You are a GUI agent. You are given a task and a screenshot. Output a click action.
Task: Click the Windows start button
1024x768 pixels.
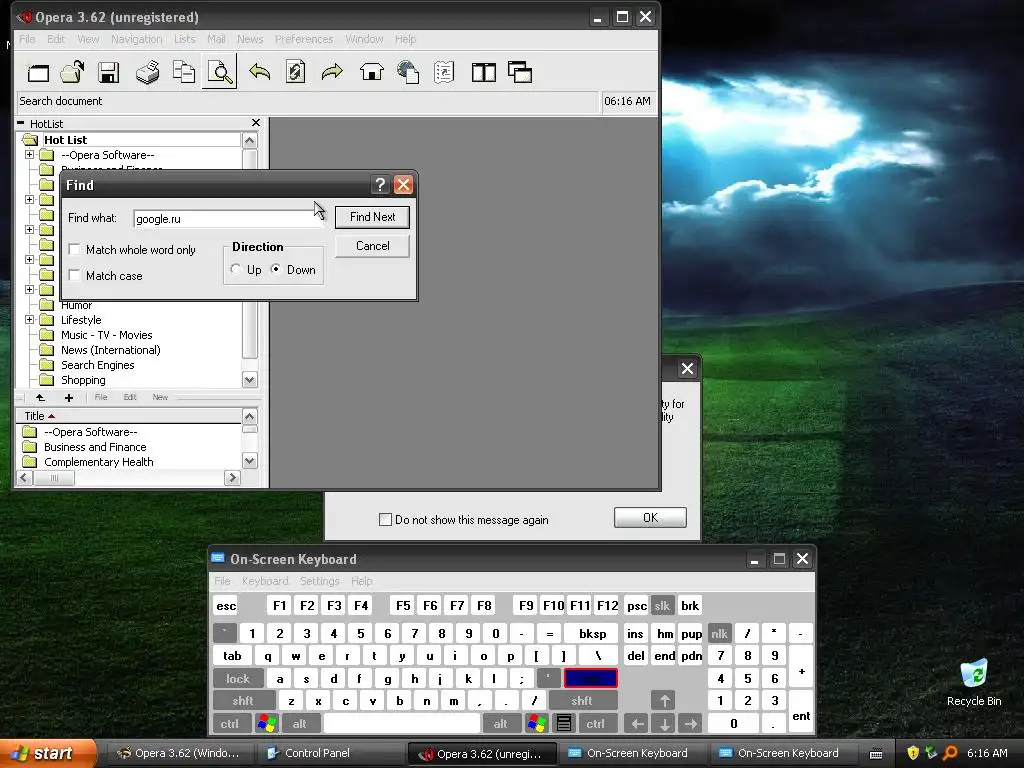point(47,753)
